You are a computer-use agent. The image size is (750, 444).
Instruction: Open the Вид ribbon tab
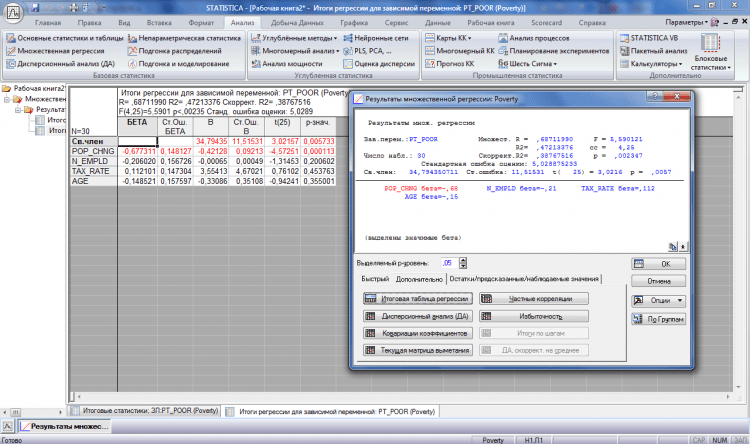[124, 22]
